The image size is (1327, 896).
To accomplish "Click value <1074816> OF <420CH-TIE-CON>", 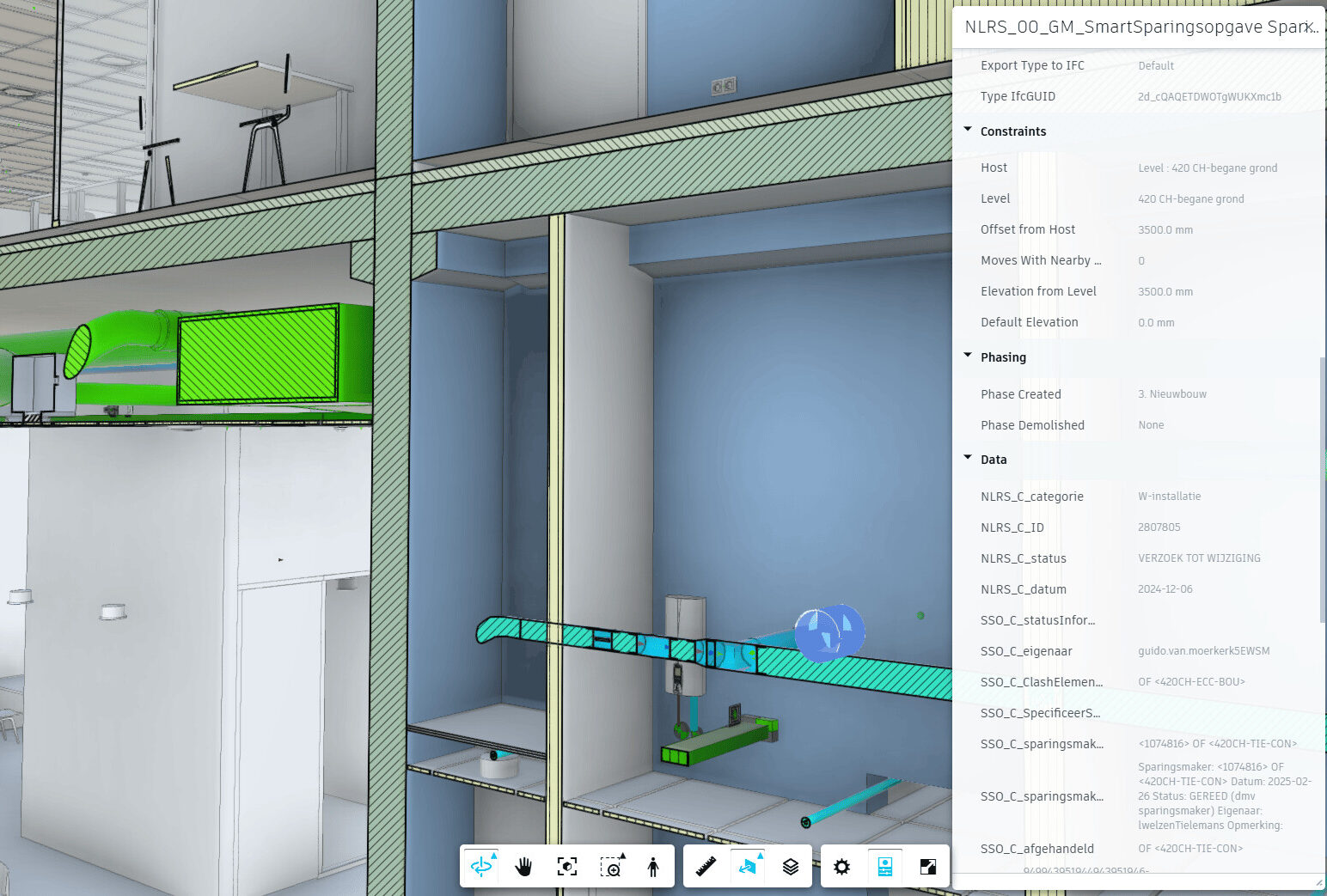I will coord(1217,743).
